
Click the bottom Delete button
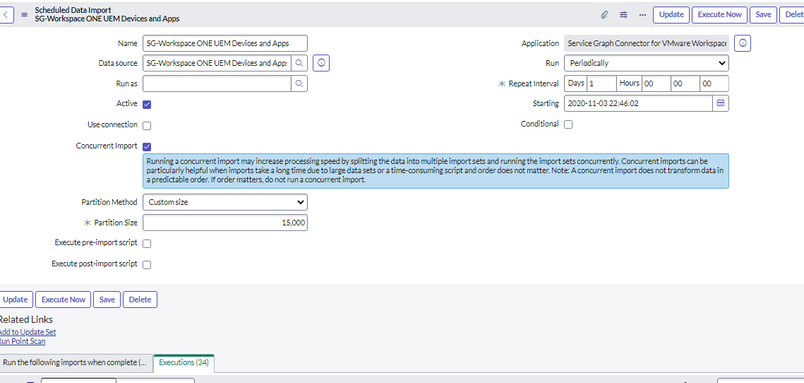click(140, 299)
